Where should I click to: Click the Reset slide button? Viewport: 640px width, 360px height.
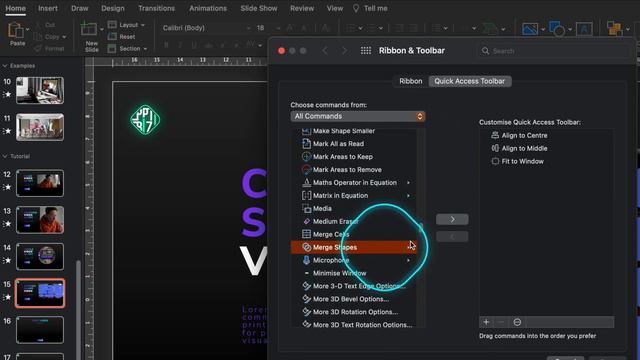click(122, 37)
